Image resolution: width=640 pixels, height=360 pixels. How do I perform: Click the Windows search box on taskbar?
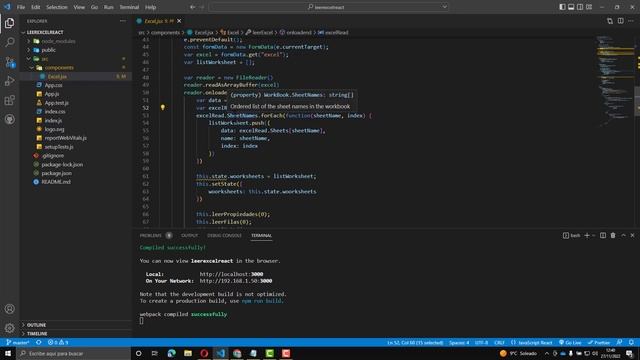73,353
